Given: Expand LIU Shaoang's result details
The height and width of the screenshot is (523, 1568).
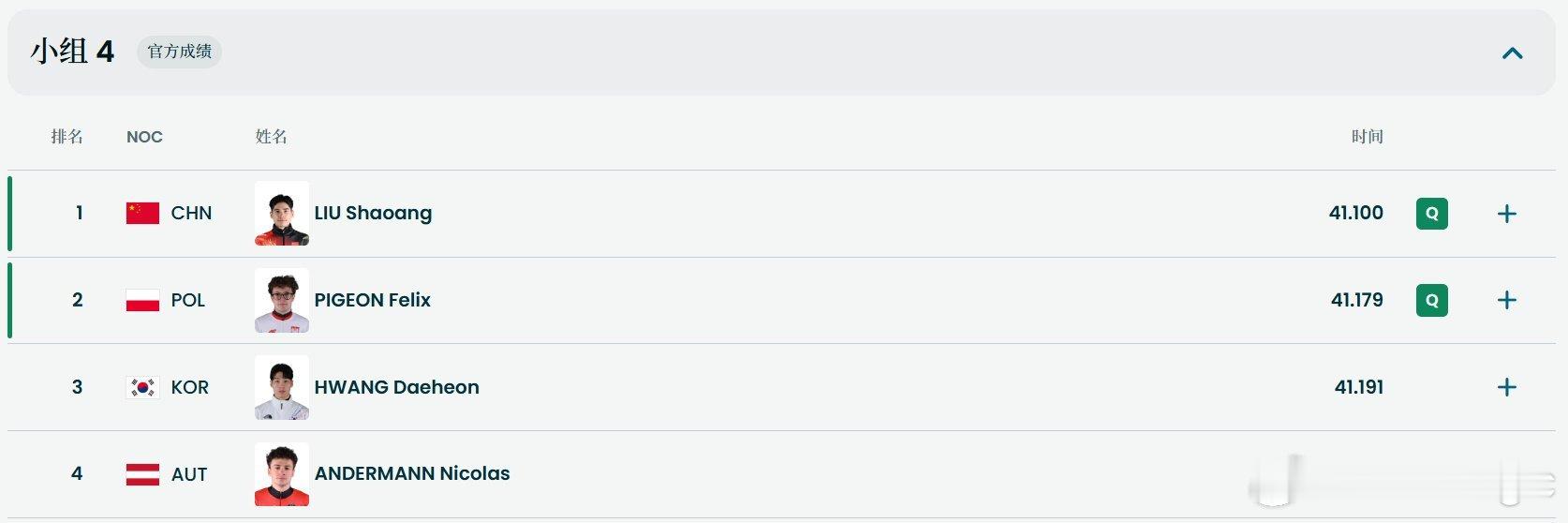Looking at the screenshot, I should tap(1506, 214).
